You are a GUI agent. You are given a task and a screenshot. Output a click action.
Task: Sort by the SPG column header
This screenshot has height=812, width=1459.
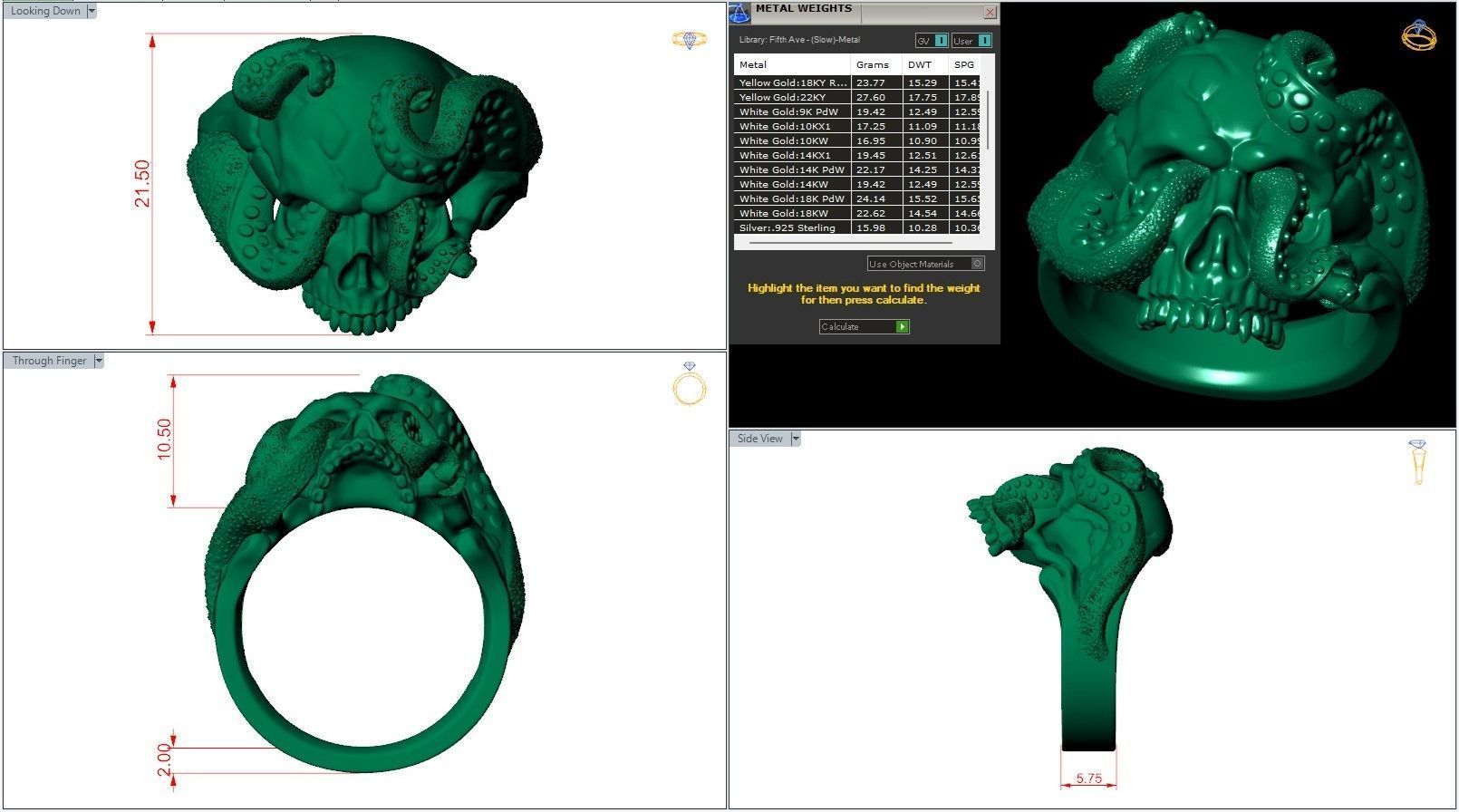tap(966, 64)
